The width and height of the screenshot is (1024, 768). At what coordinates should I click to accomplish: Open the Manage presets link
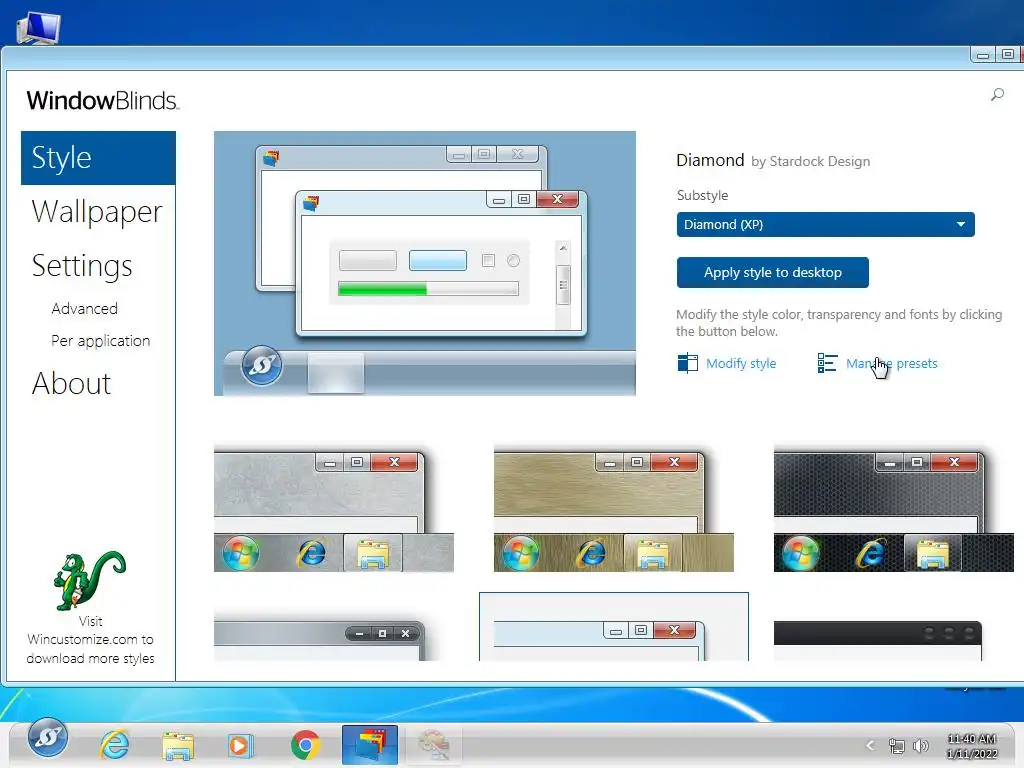(x=891, y=363)
